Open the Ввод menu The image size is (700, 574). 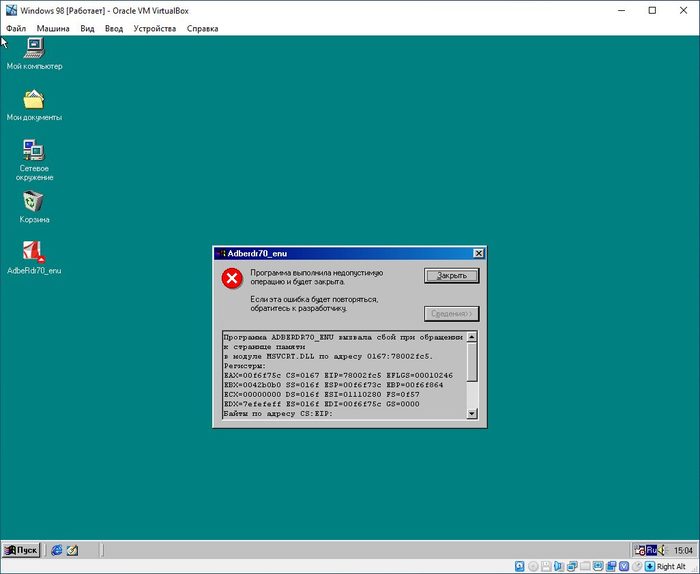(x=114, y=29)
